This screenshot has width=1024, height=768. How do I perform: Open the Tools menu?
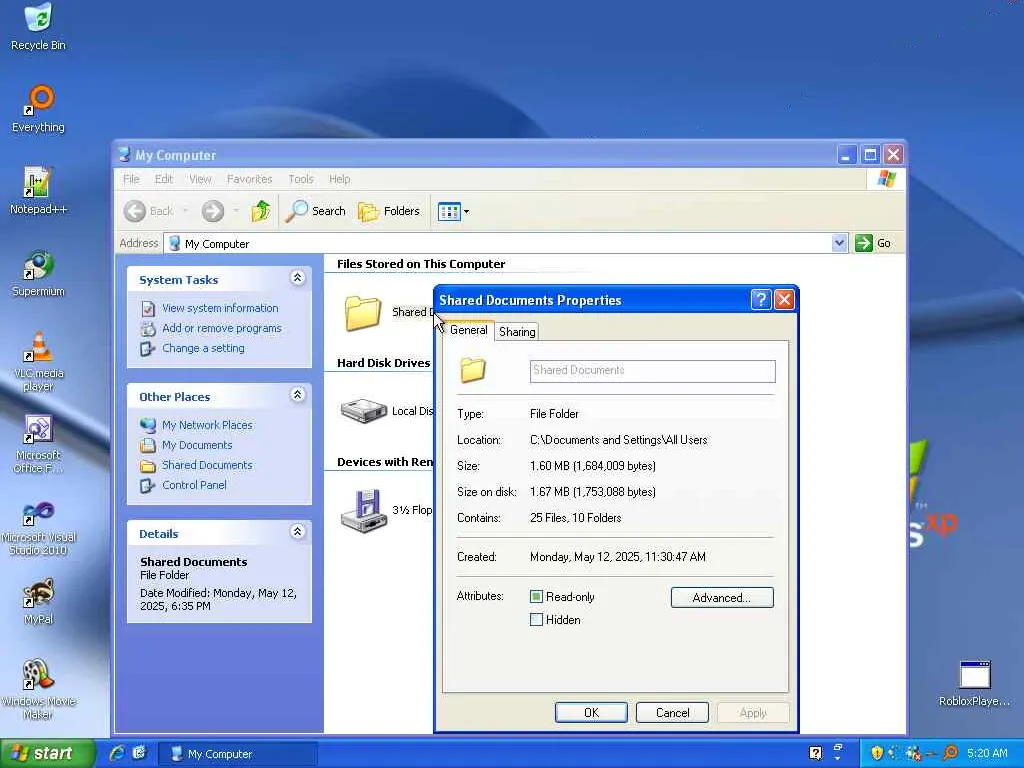[x=301, y=179]
